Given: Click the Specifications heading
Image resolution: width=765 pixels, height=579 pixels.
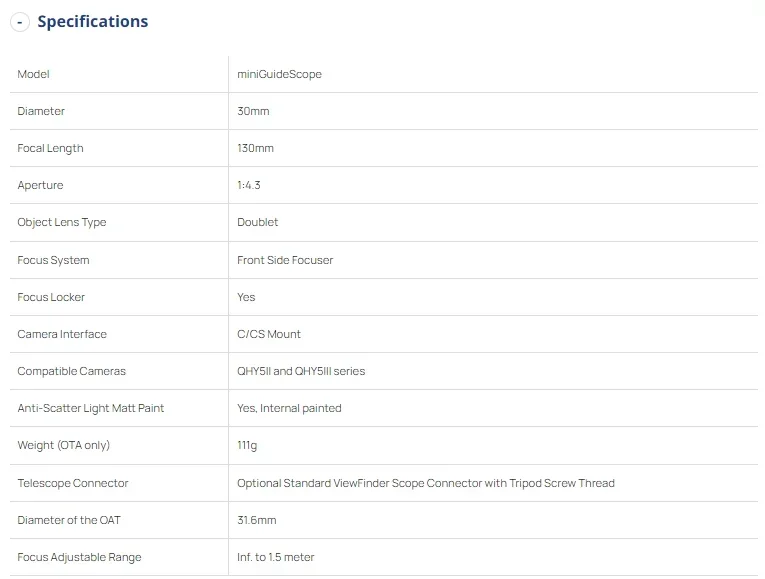Looking at the screenshot, I should click(92, 22).
